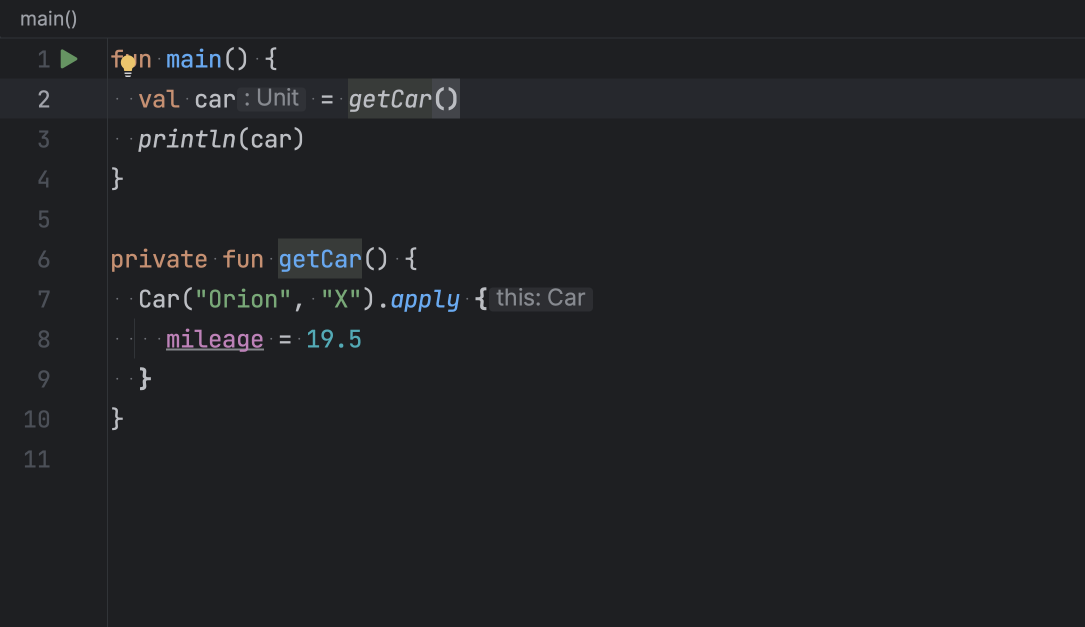Click the Car constructor call on line 7

click(159, 299)
